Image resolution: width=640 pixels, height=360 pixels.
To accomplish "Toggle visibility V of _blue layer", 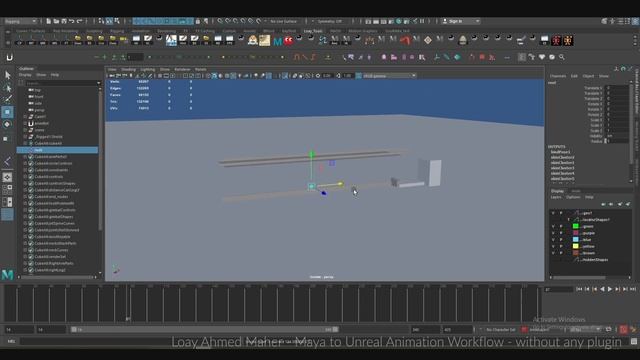I will (553, 240).
